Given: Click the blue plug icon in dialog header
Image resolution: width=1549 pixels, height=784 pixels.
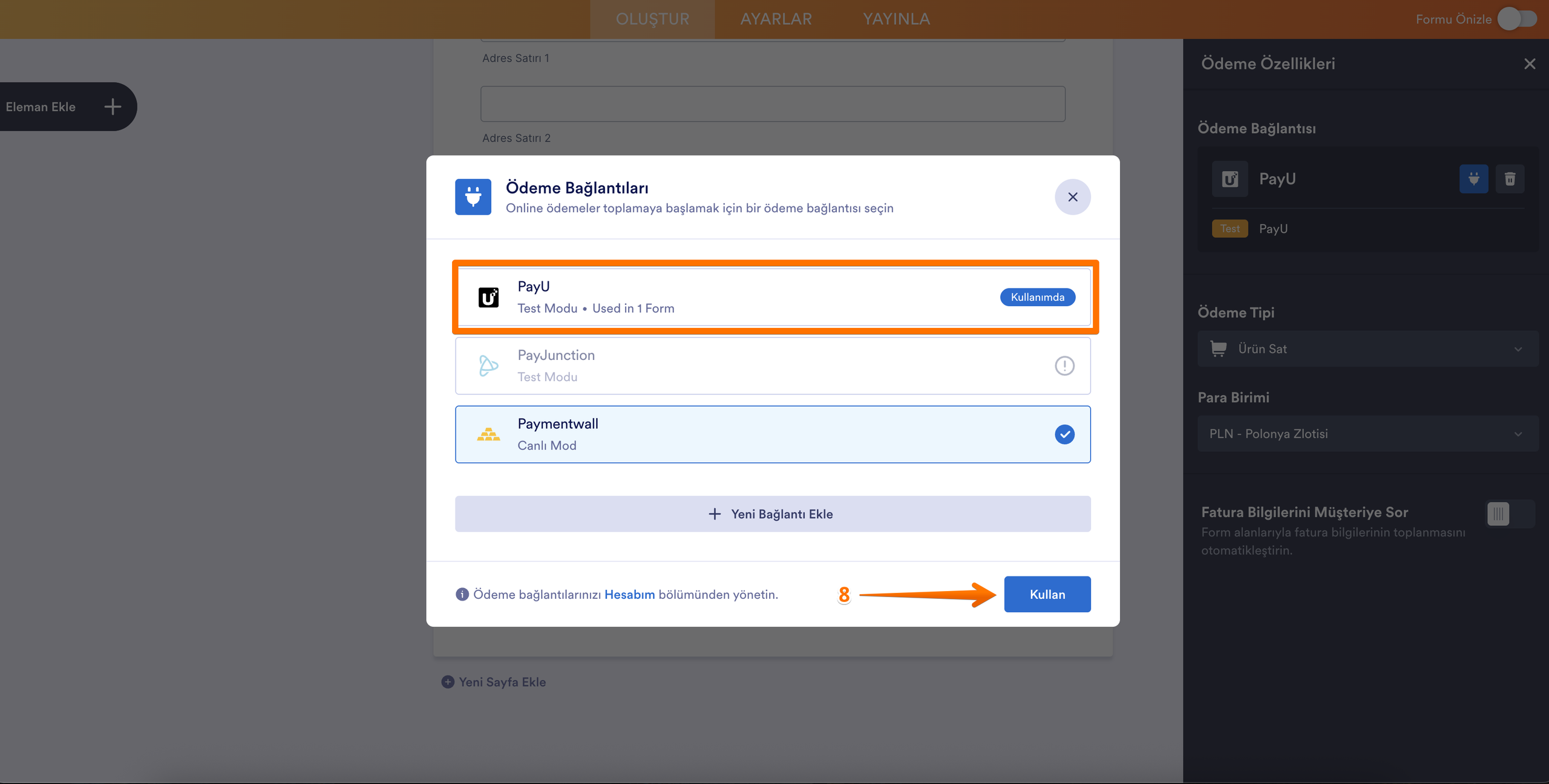Looking at the screenshot, I should (x=473, y=197).
